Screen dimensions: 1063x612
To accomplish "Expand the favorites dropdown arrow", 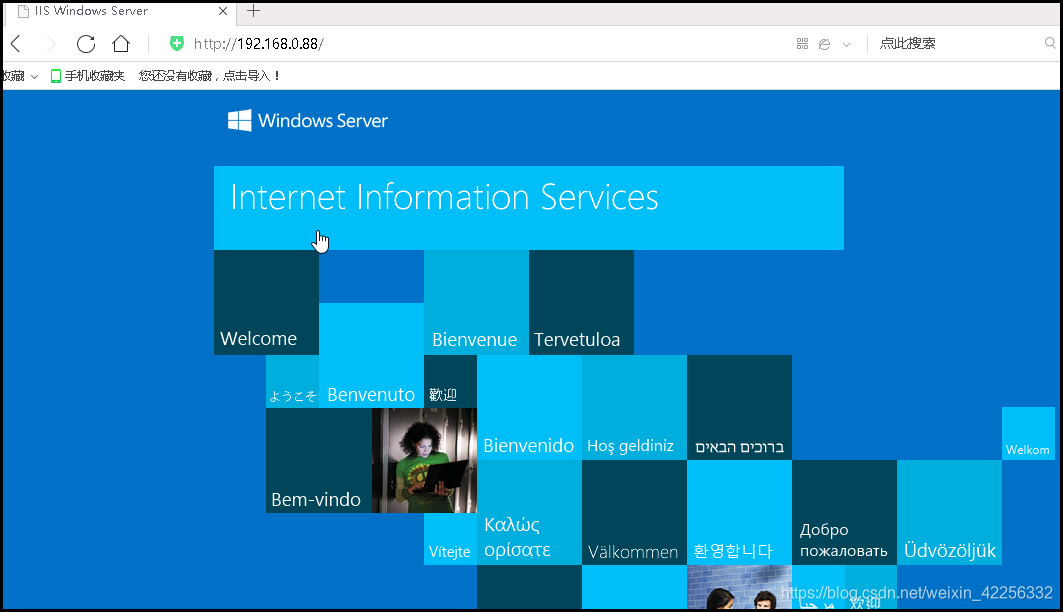I will tap(35, 77).
